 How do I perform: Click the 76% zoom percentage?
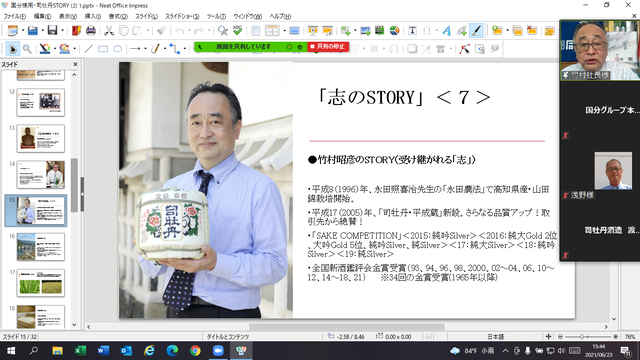[x=630, y=337]
